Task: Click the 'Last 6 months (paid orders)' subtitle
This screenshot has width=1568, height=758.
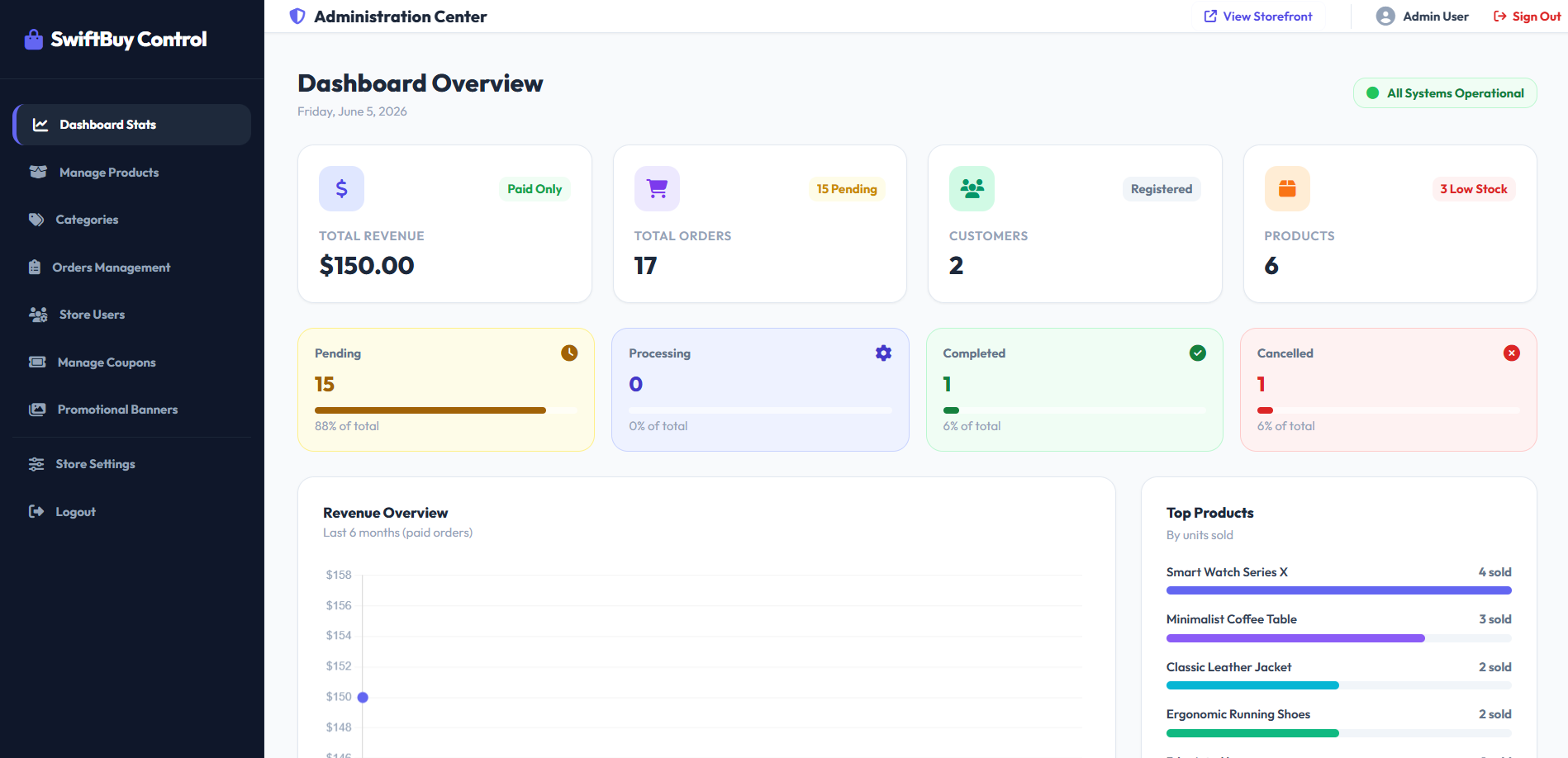Action: [397, 533]
